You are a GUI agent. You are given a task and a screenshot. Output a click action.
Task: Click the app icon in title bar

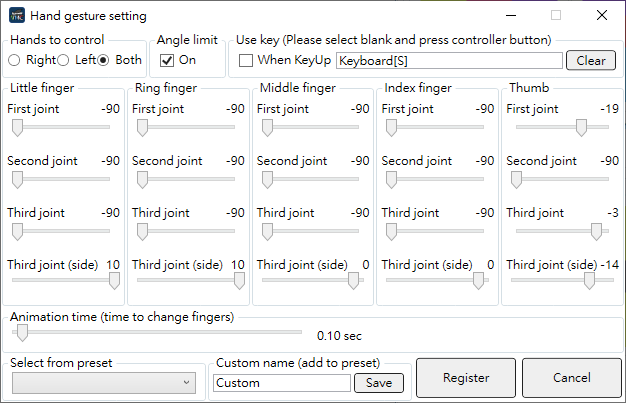[17, 16]
